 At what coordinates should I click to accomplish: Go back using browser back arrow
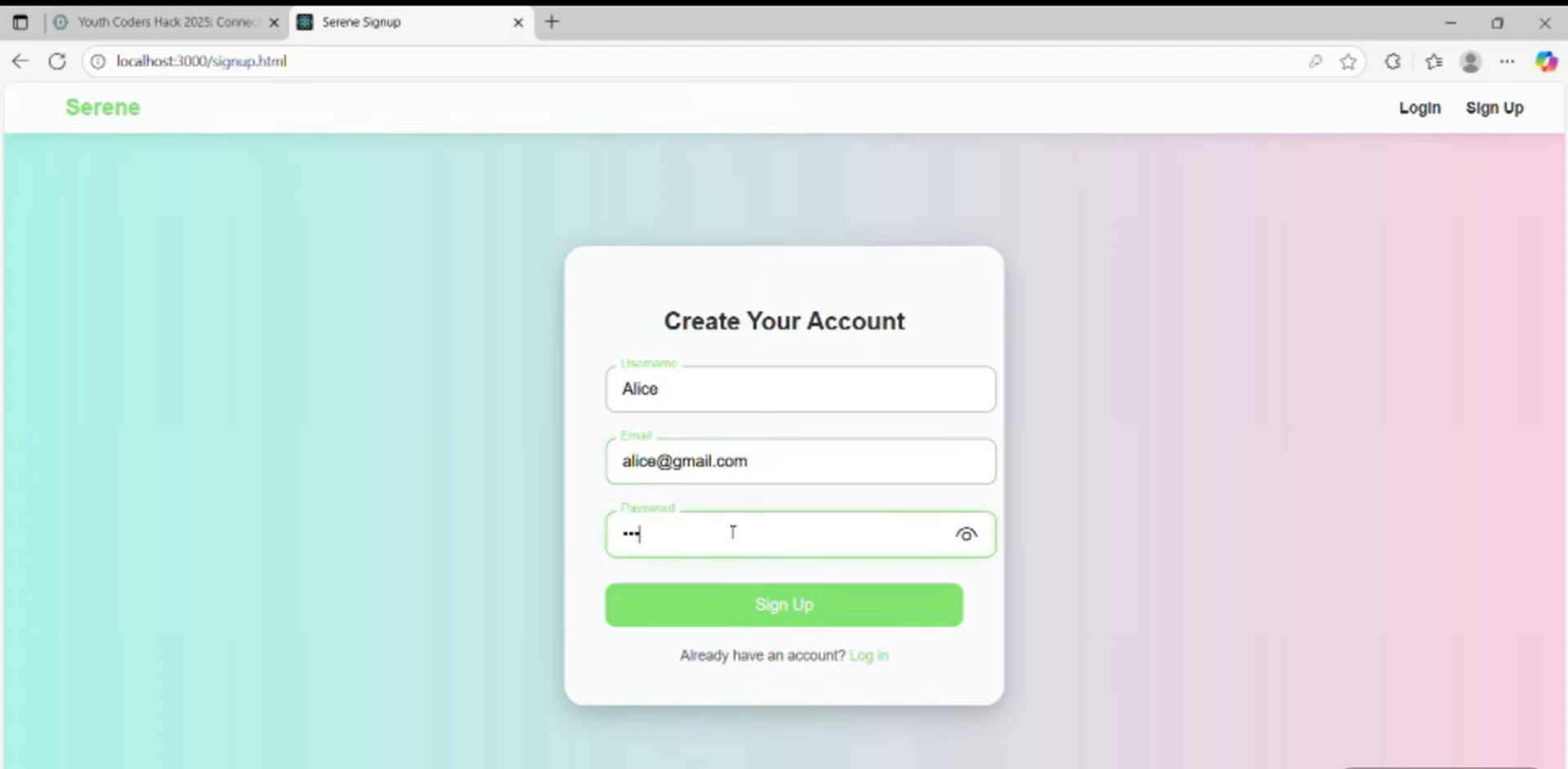tap(20, 61)
